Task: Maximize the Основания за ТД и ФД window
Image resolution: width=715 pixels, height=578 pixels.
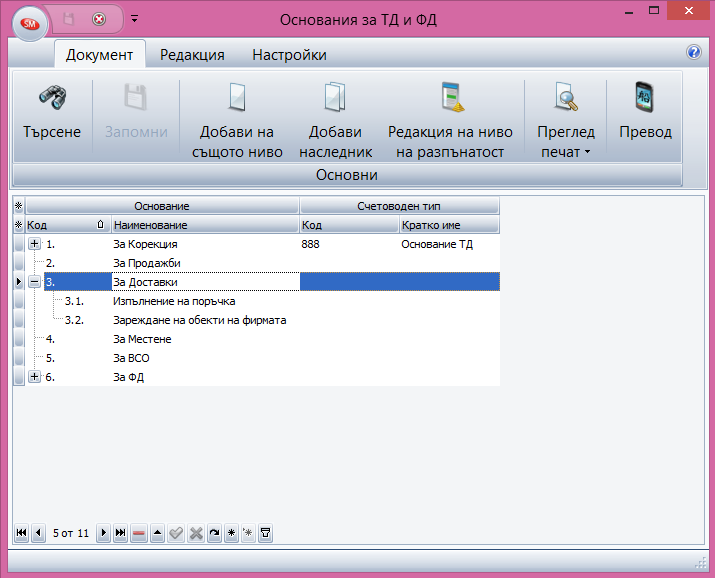Action: click(654, 10)
